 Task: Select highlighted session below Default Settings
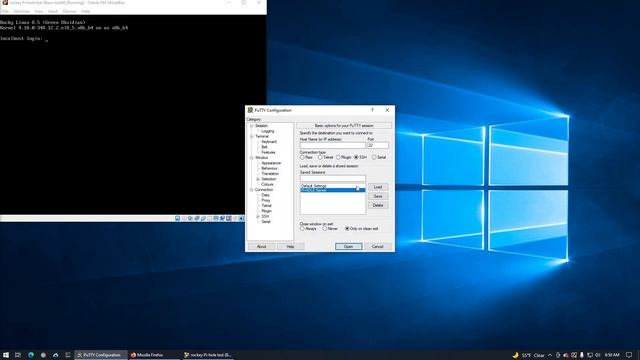coord(333,190)
